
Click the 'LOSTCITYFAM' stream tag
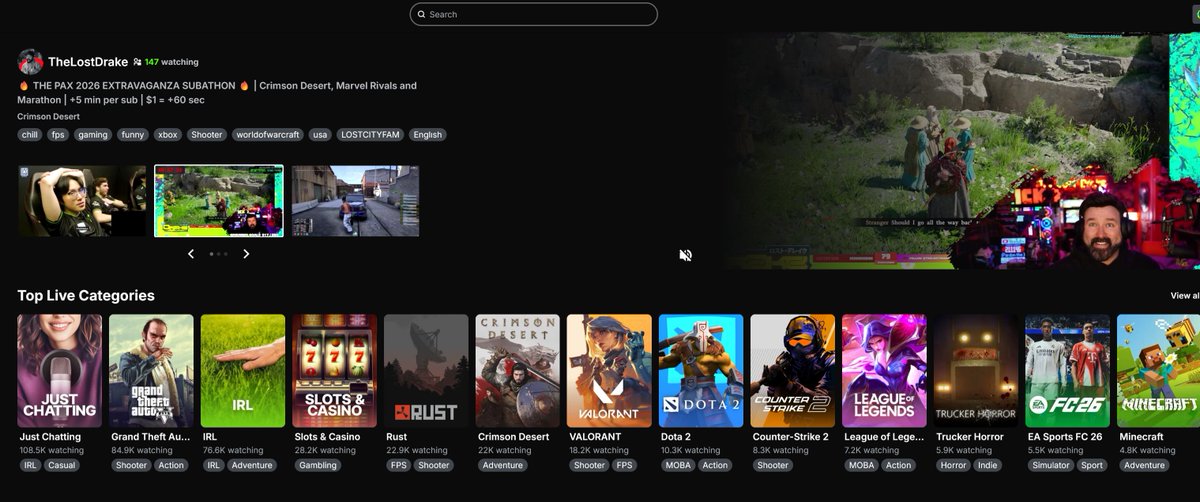pyautogui.click(x=370, y=135)
